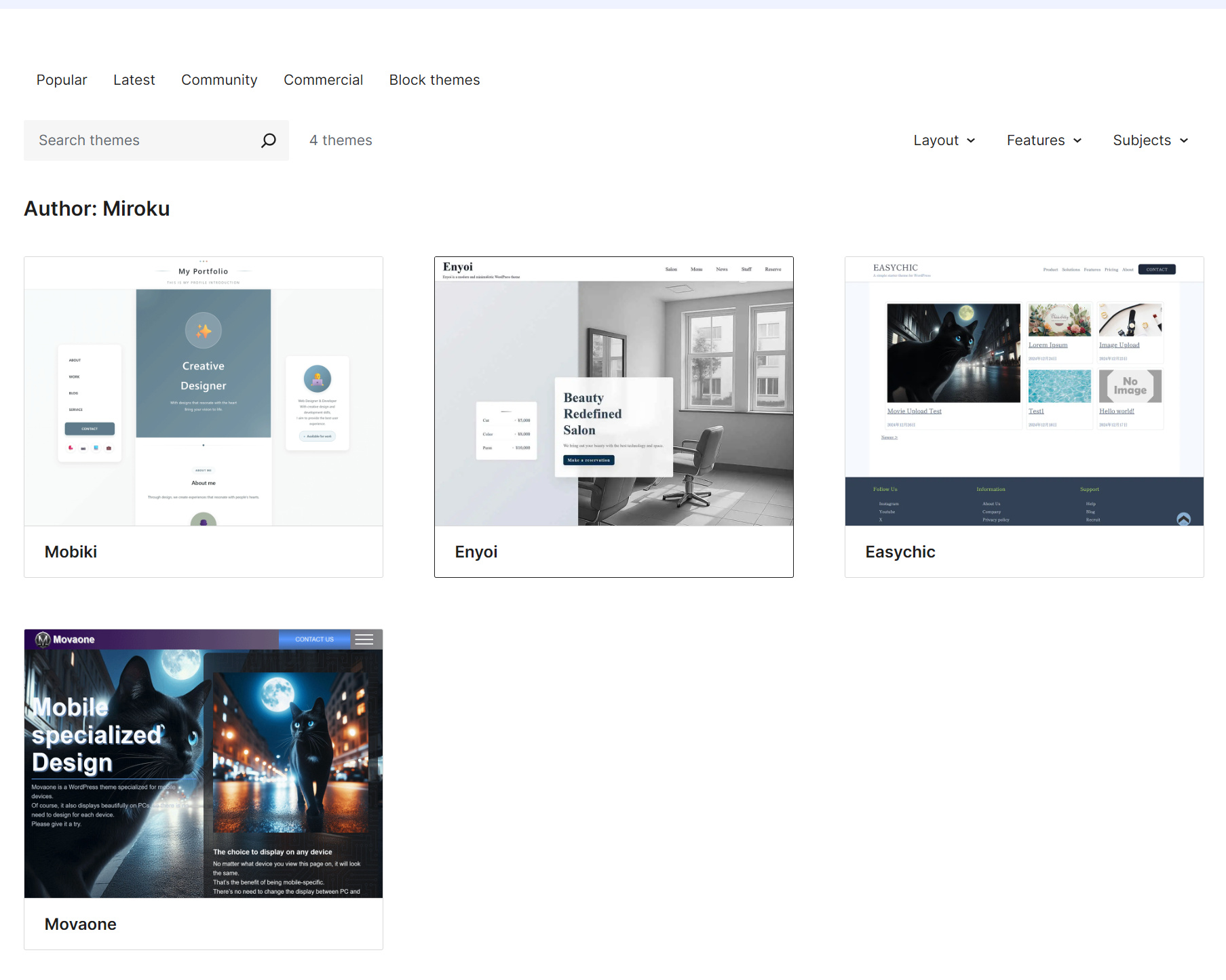Expand the Subjects filter dropdown
Image resolution: width=1226 pixels, height=980 pixels.
point(1150,140)
